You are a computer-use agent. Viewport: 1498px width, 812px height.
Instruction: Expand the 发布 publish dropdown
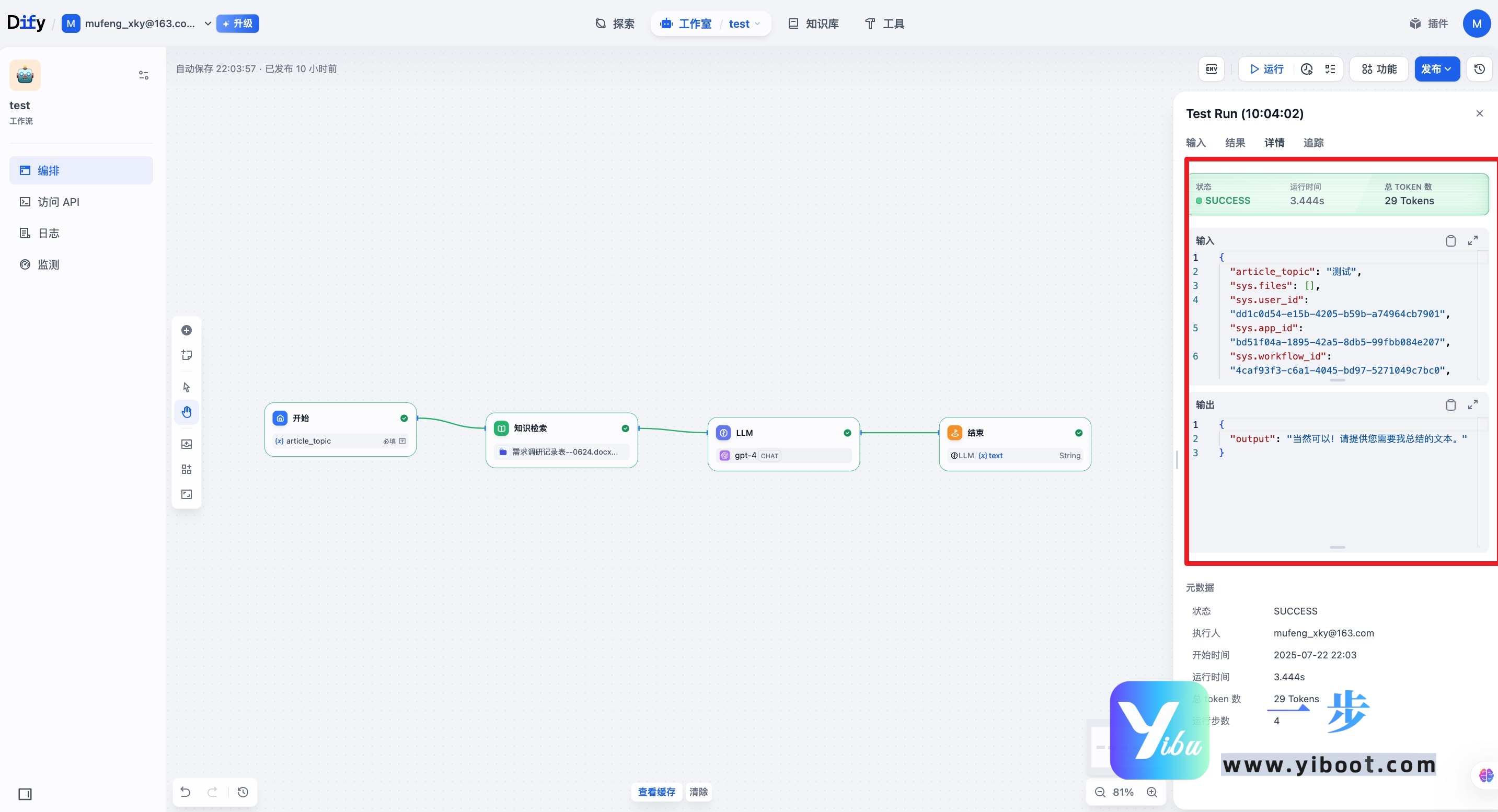(x=1437, y=68)
